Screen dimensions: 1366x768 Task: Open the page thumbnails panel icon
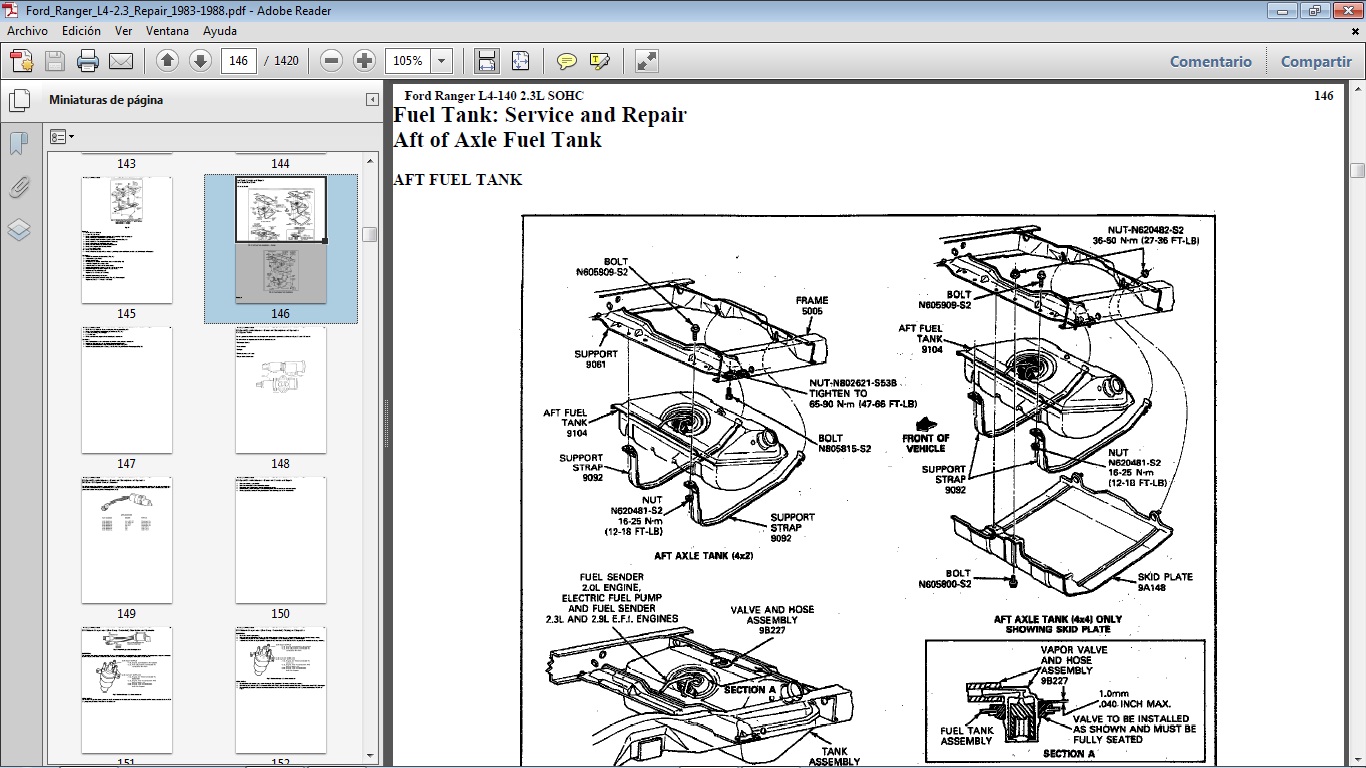pos(19,101)
